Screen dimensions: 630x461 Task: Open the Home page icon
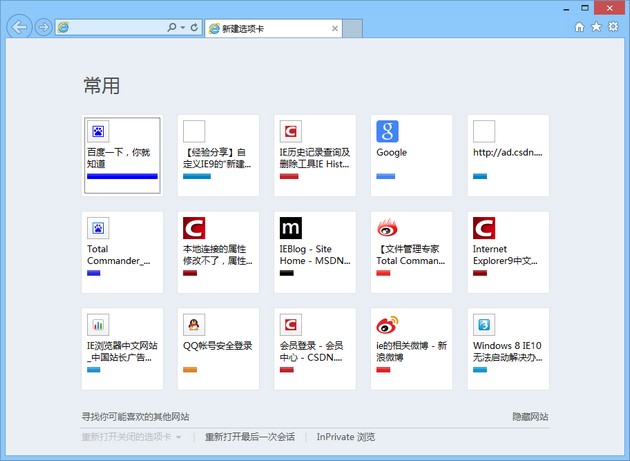(579, 27)
